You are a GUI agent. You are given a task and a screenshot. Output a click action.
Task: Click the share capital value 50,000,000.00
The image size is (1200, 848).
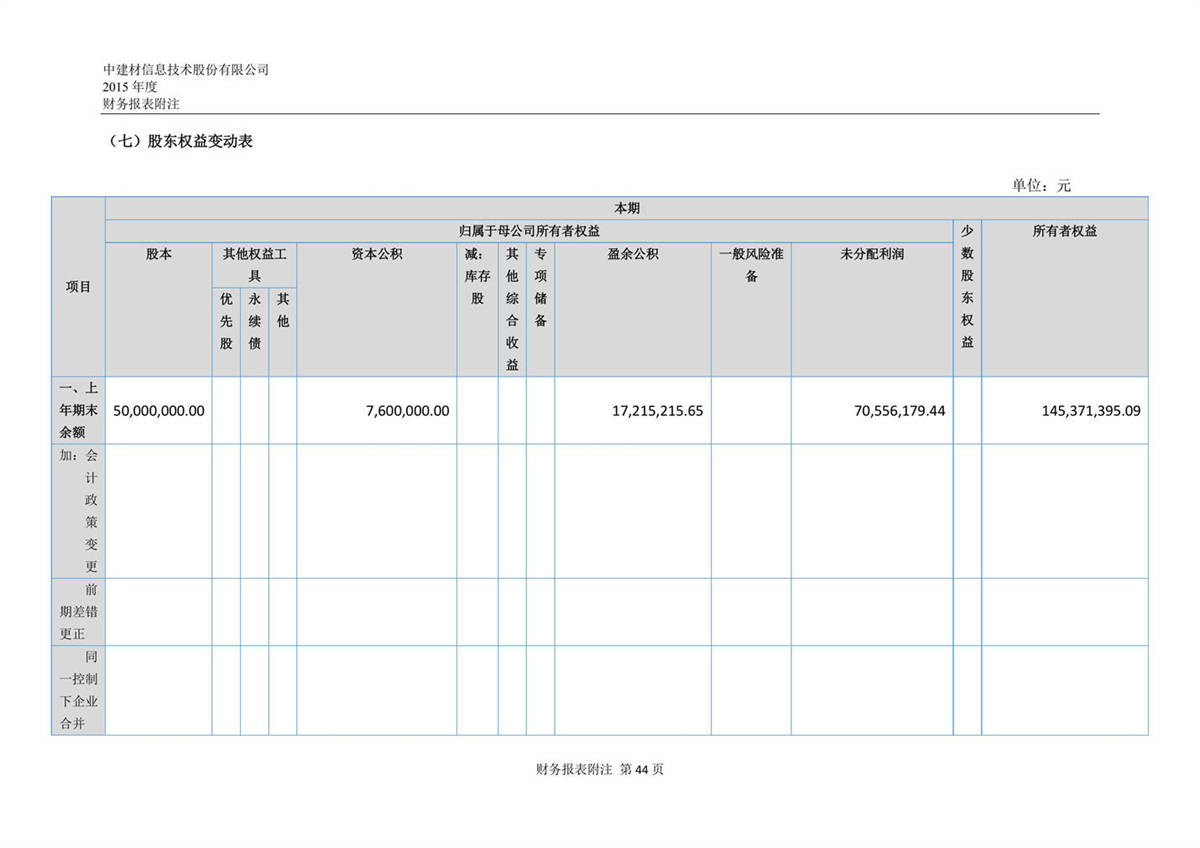(159, 410)
